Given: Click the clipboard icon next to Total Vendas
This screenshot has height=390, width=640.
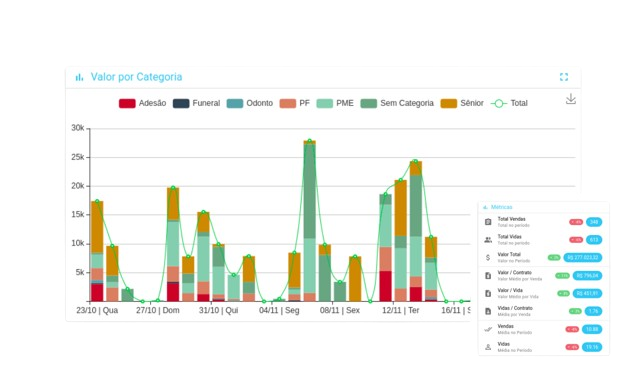Looking at the screenshot, I should 488,222.
